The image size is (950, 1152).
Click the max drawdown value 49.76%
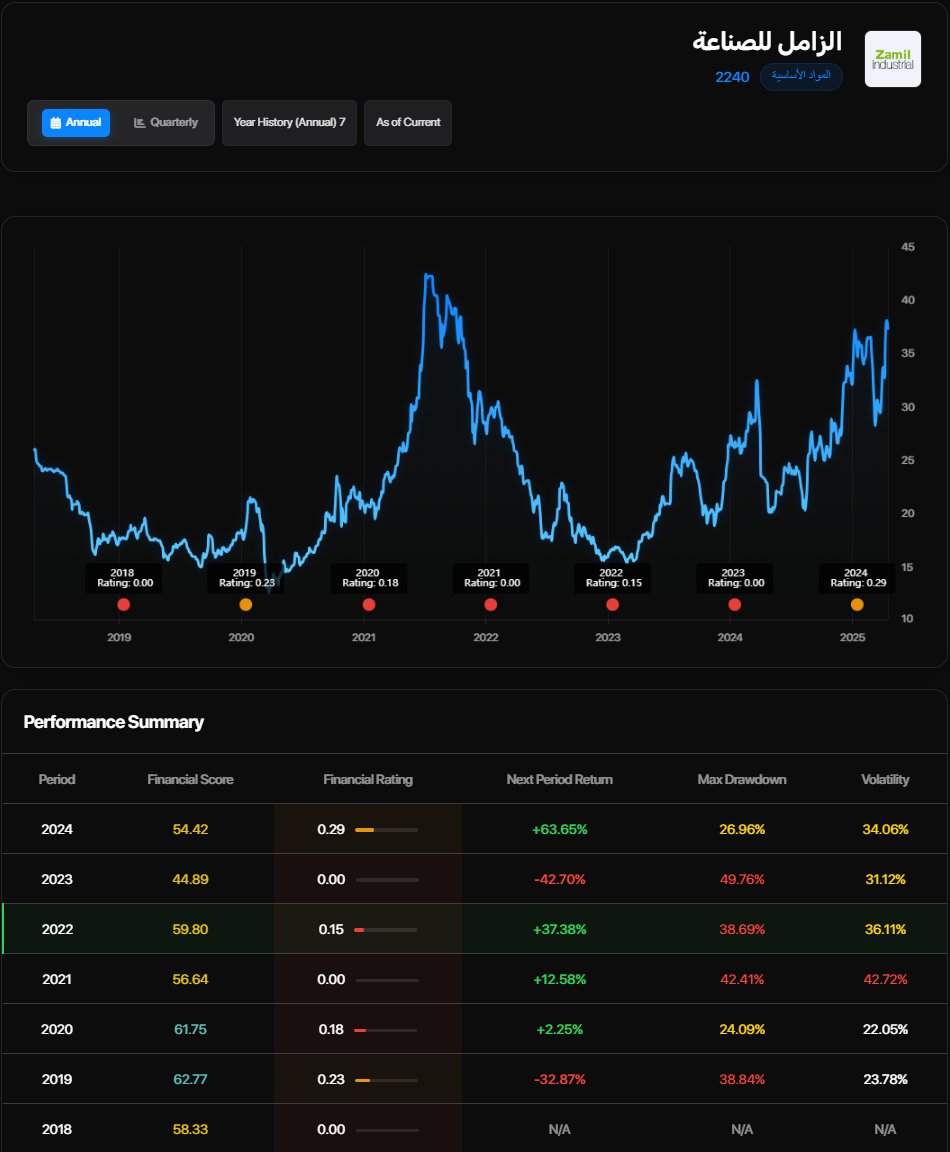click(x=742, y=879)
